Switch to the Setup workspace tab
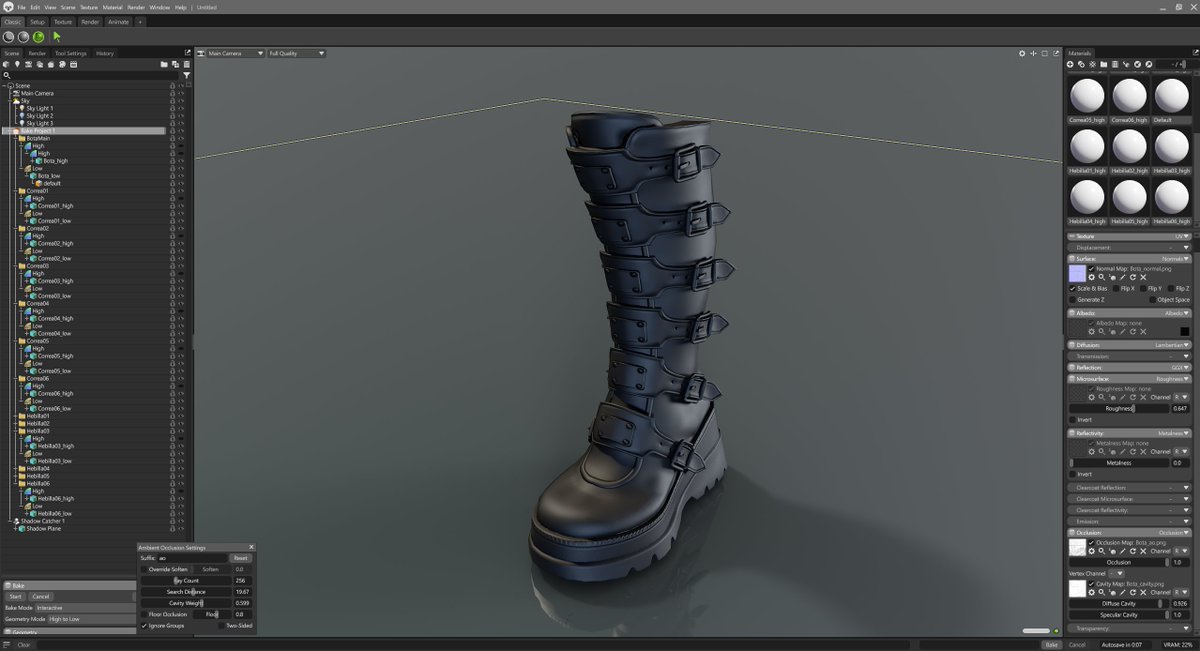Viewport: 1200px width, 651px height. click(37, 21)
